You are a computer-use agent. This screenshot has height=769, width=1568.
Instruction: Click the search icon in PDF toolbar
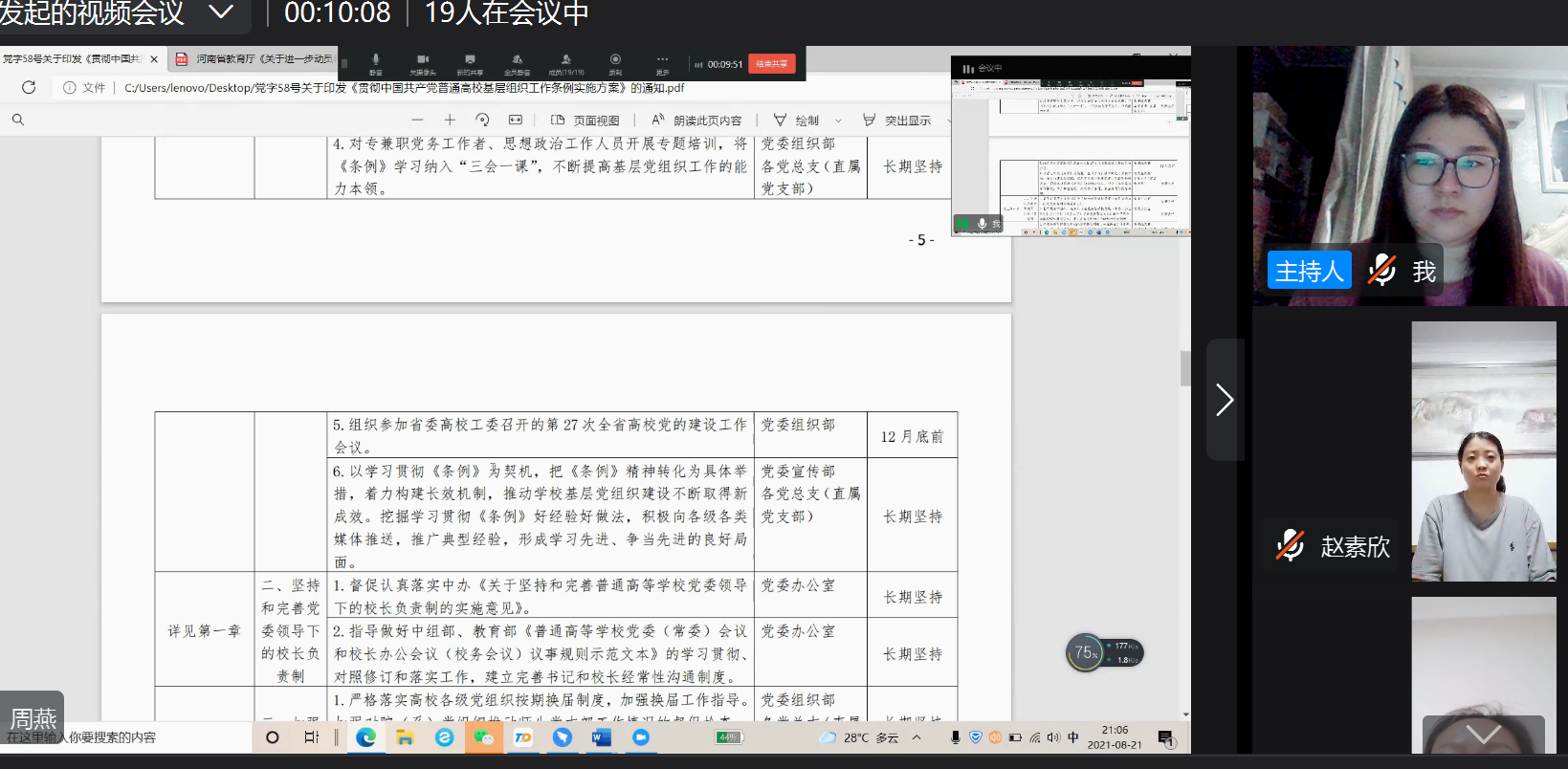tap(18, 120)
